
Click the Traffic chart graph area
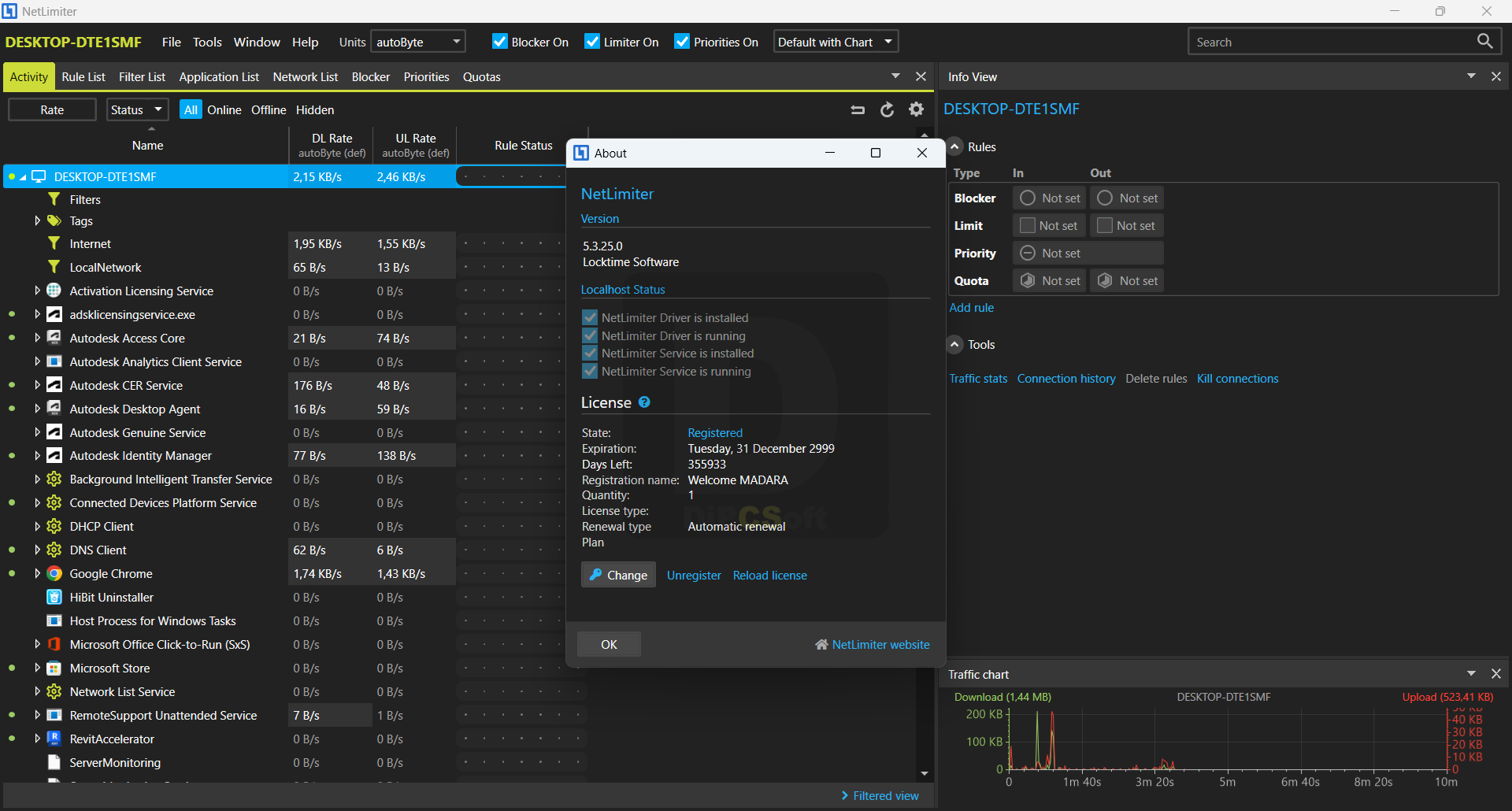[1227, 740]
